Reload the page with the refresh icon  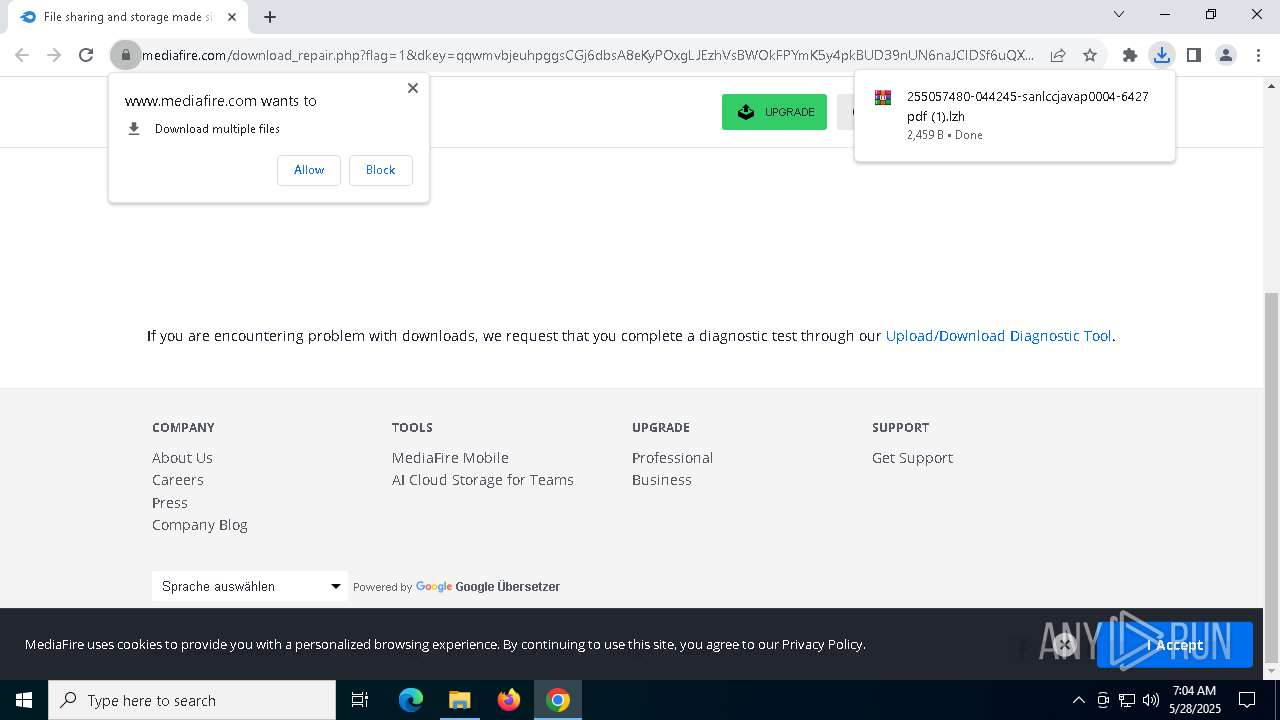coord(86,55)
